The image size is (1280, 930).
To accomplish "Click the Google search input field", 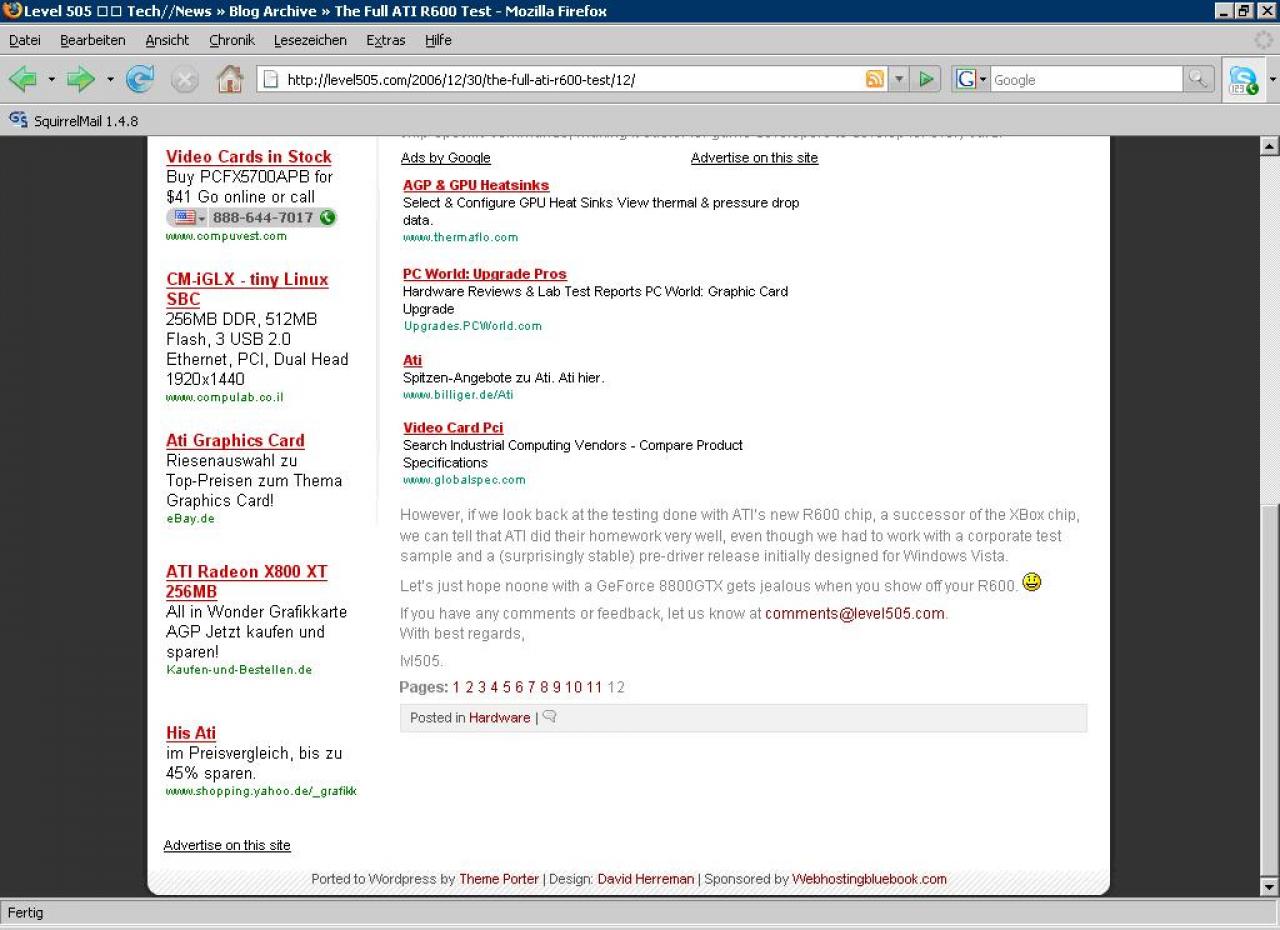I will coord(1087,80).
